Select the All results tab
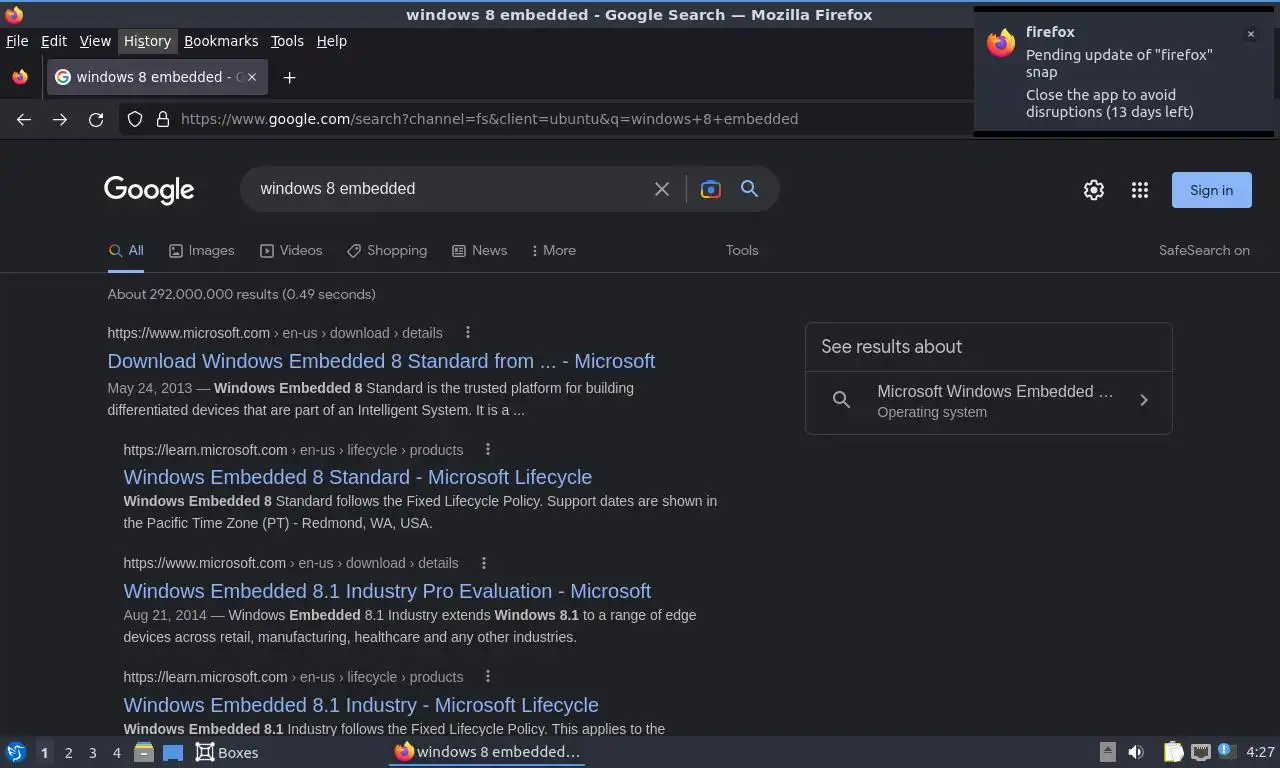The height and width of the screenshot is (768, 1280). point(126,251)
